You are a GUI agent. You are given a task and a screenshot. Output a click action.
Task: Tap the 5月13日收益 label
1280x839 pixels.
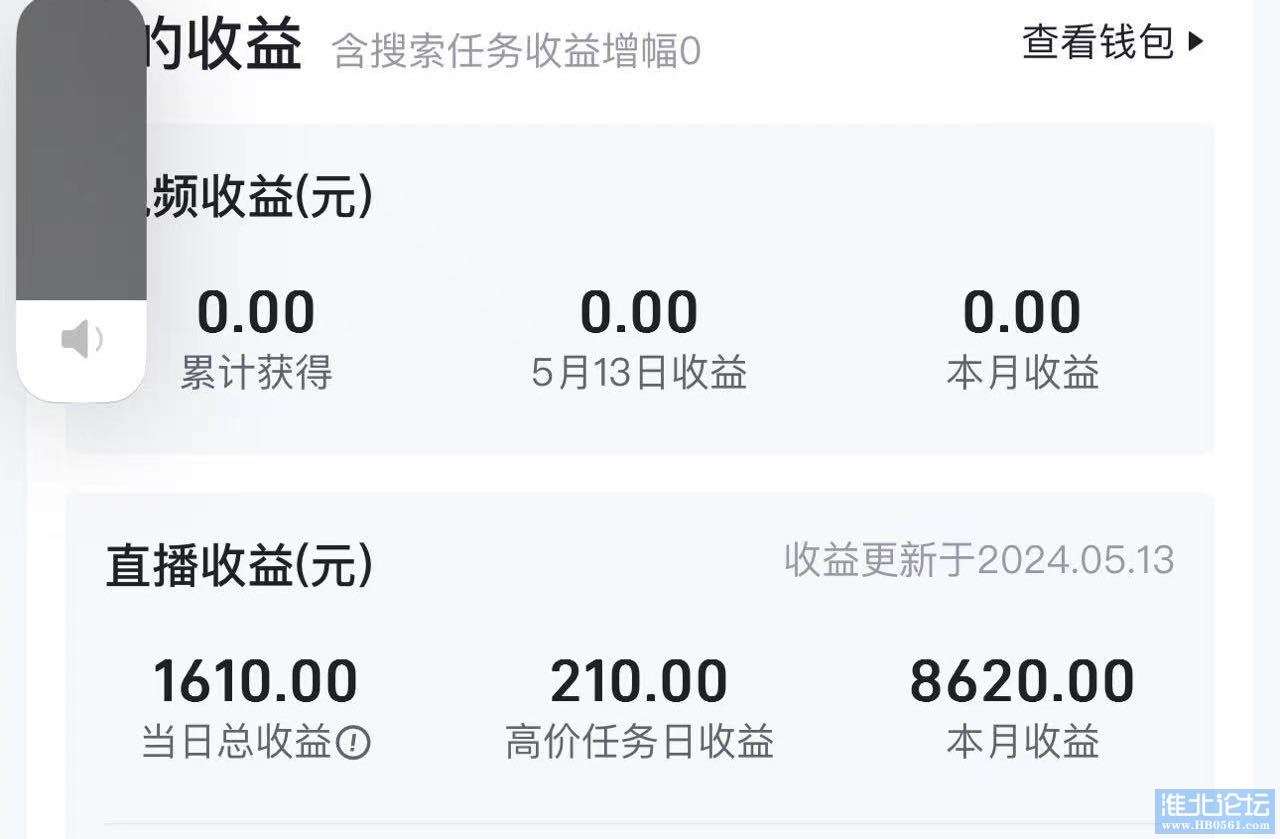tap(639, 373)
